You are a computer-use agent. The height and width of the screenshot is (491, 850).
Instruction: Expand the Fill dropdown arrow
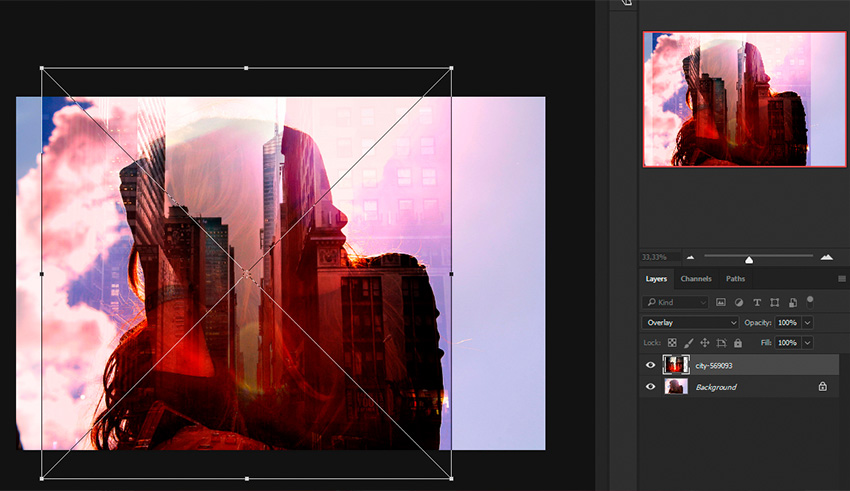(808, 343)
